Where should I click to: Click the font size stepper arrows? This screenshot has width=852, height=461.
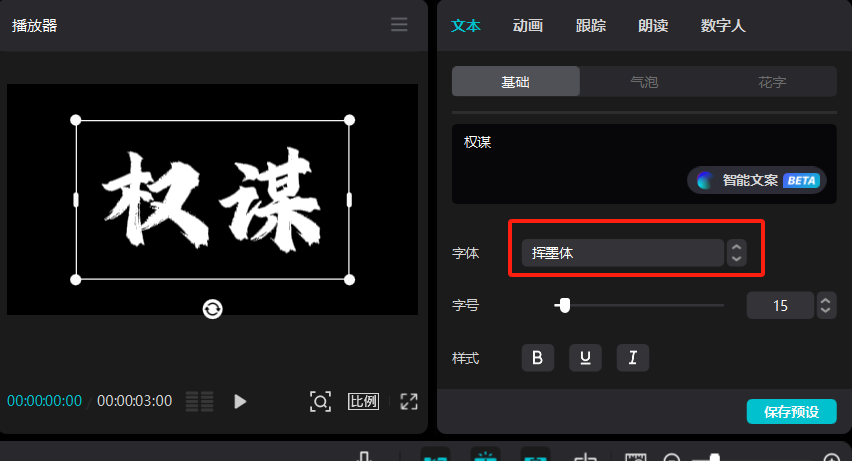[x=826, y=306]
